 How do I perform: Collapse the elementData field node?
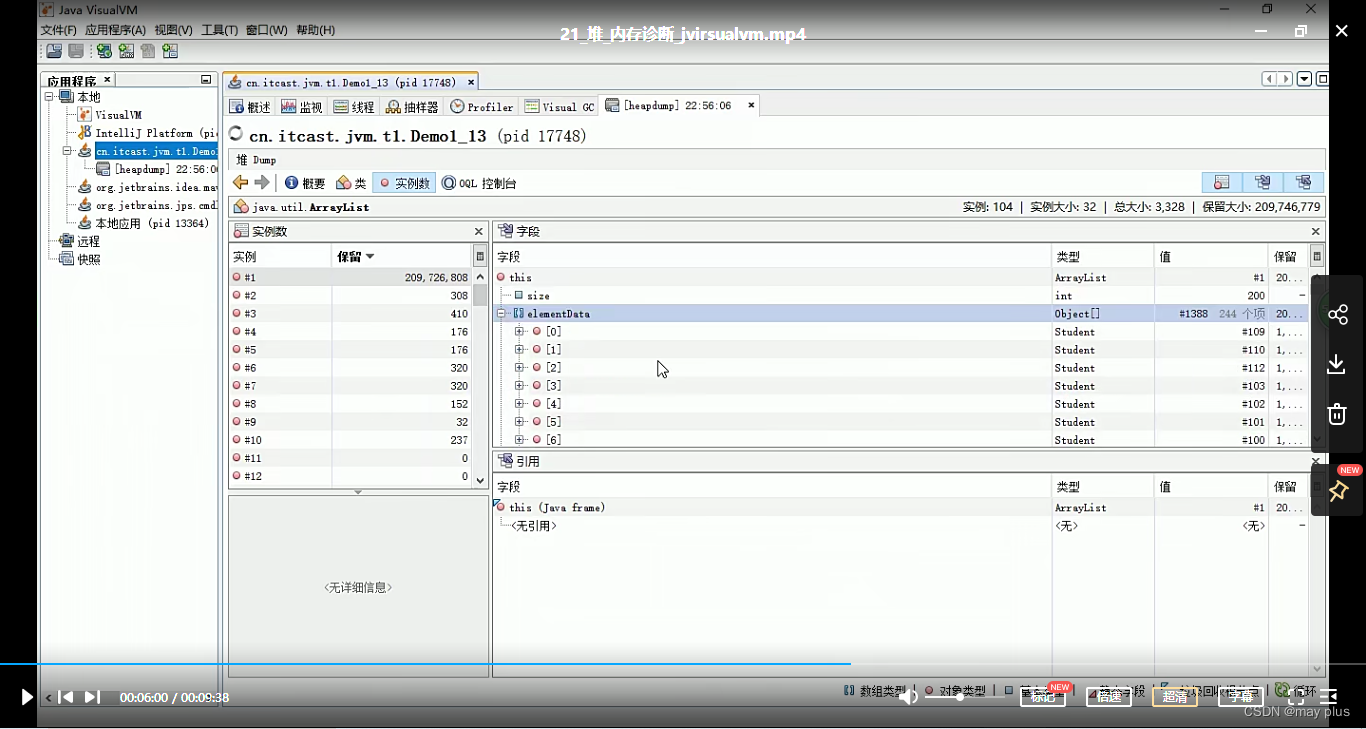[x=501, y=313]
